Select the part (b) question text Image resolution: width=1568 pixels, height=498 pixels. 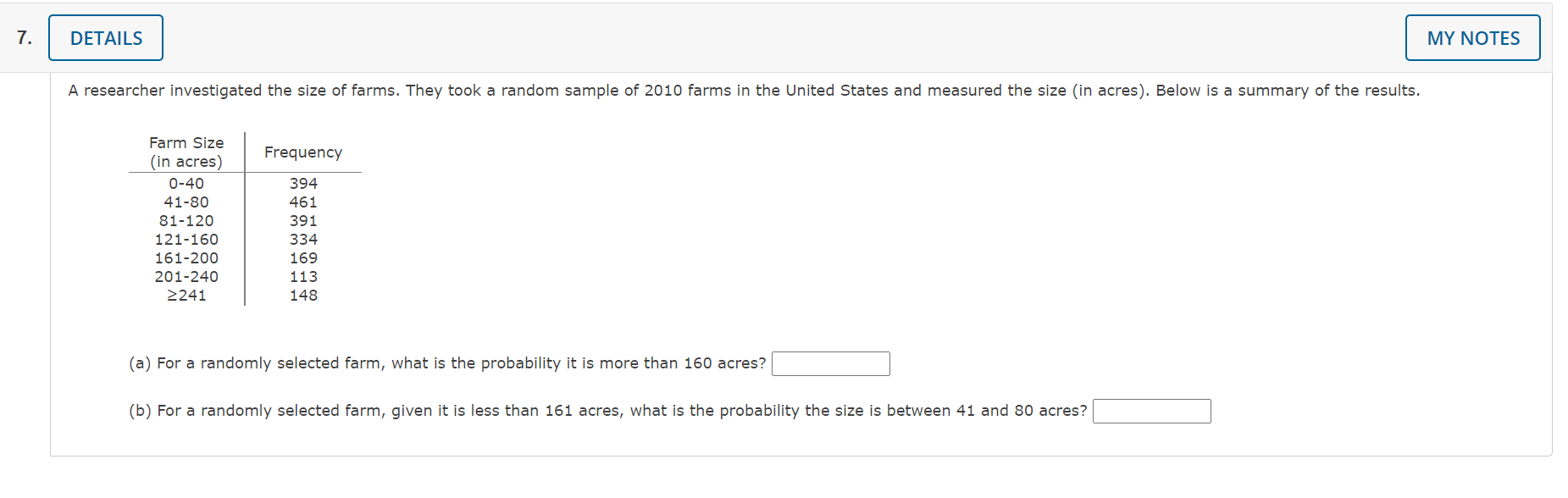coord(607,410)
